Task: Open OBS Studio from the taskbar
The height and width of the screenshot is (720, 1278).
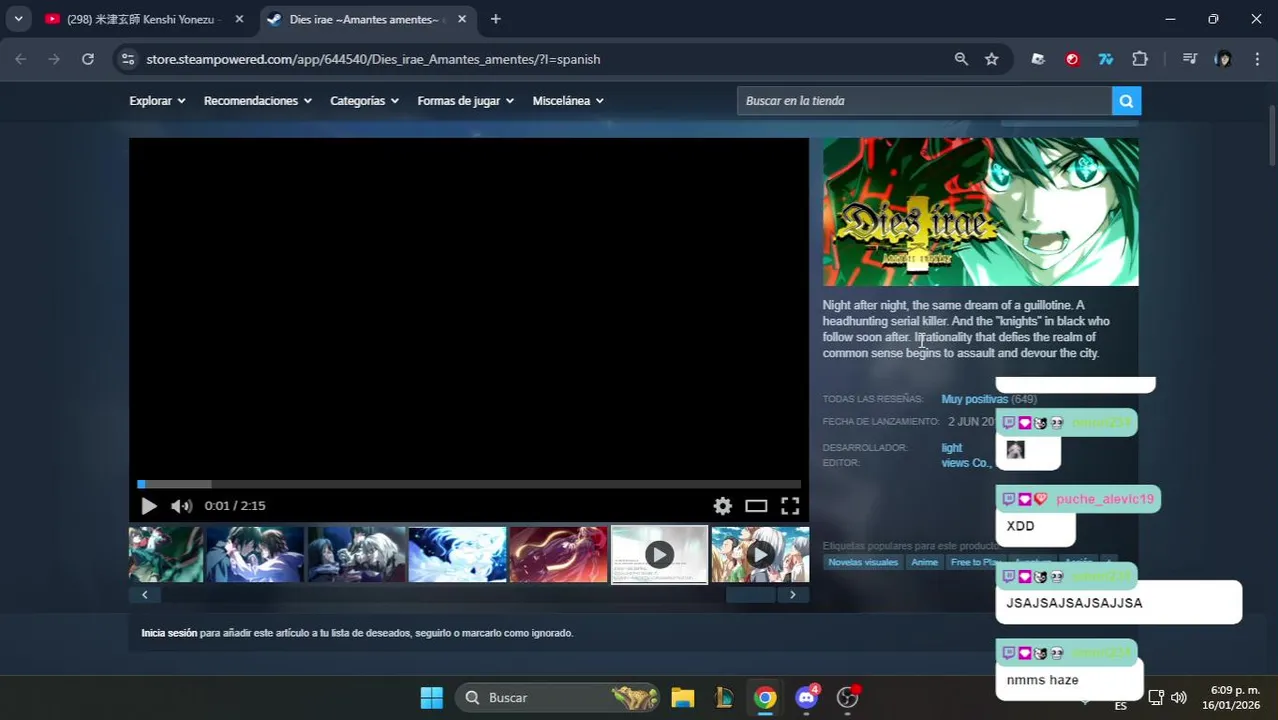Action: (848, 698)
